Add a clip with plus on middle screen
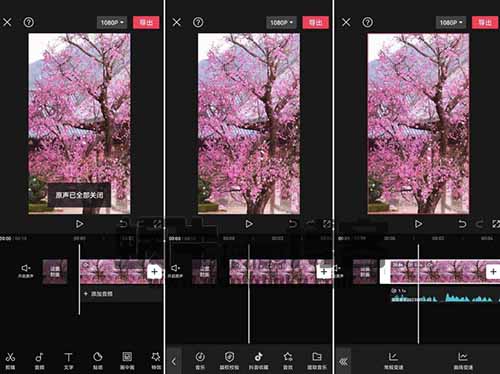This screenshot has width=500, height=374. pos(324,272)
